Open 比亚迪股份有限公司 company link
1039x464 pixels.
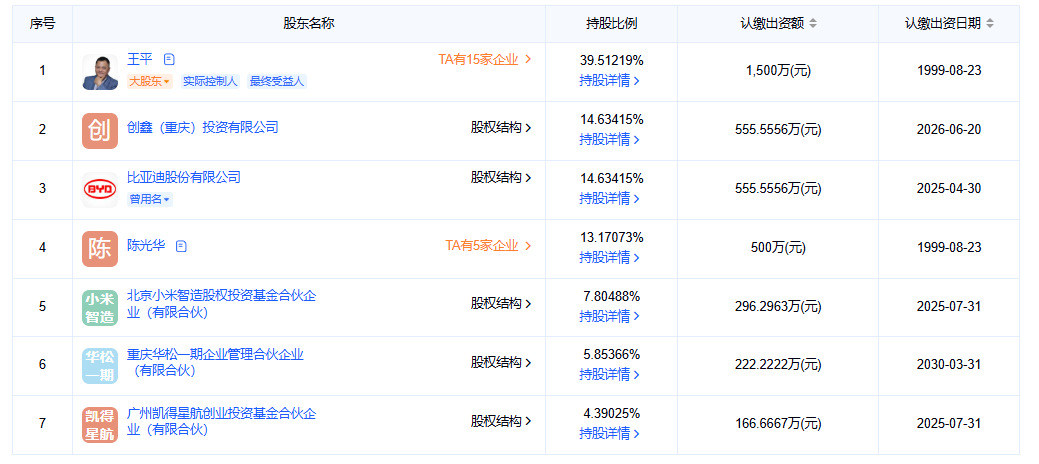[x=184, y=177]
